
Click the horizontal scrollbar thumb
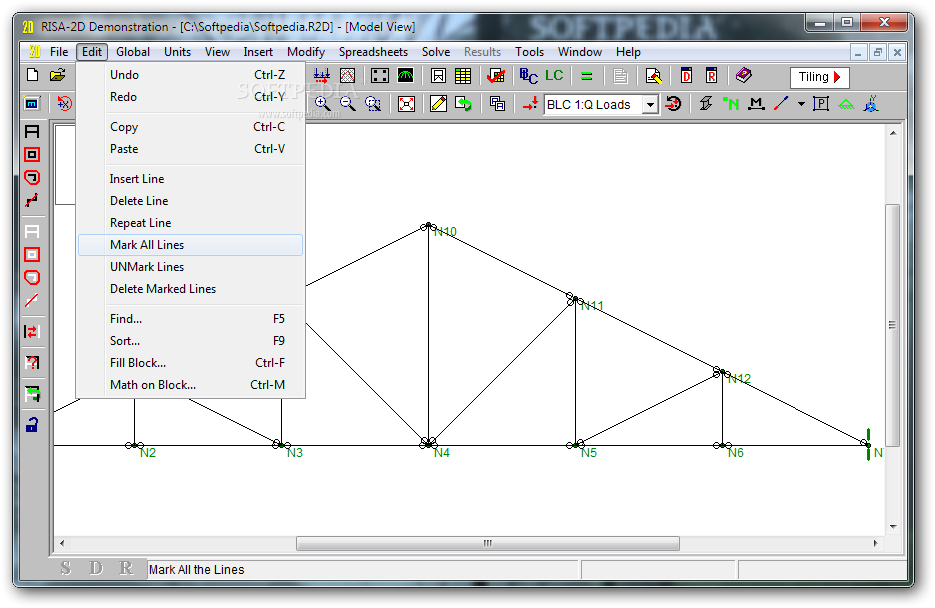pos(488,544)
